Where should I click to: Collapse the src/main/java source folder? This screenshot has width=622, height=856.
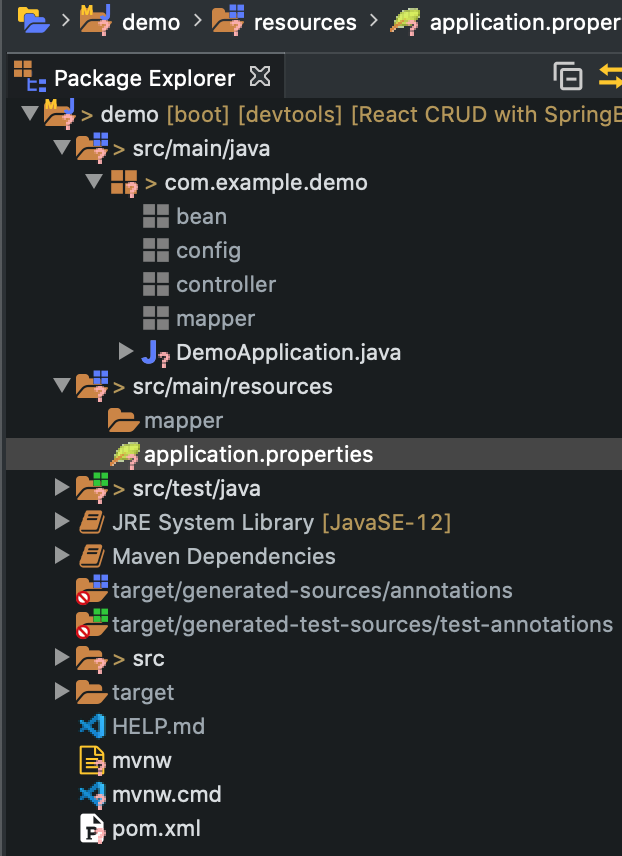pos(62,147)
